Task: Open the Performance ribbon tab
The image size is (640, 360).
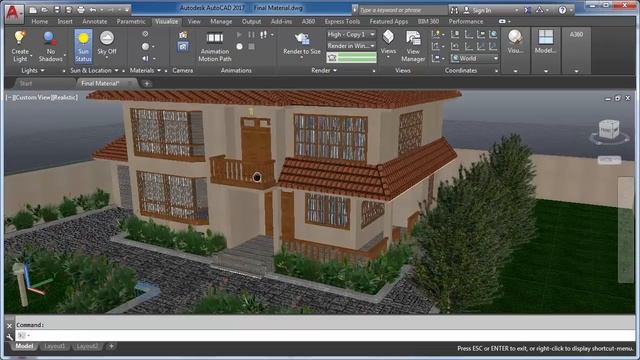Action: tap(466, 22)
